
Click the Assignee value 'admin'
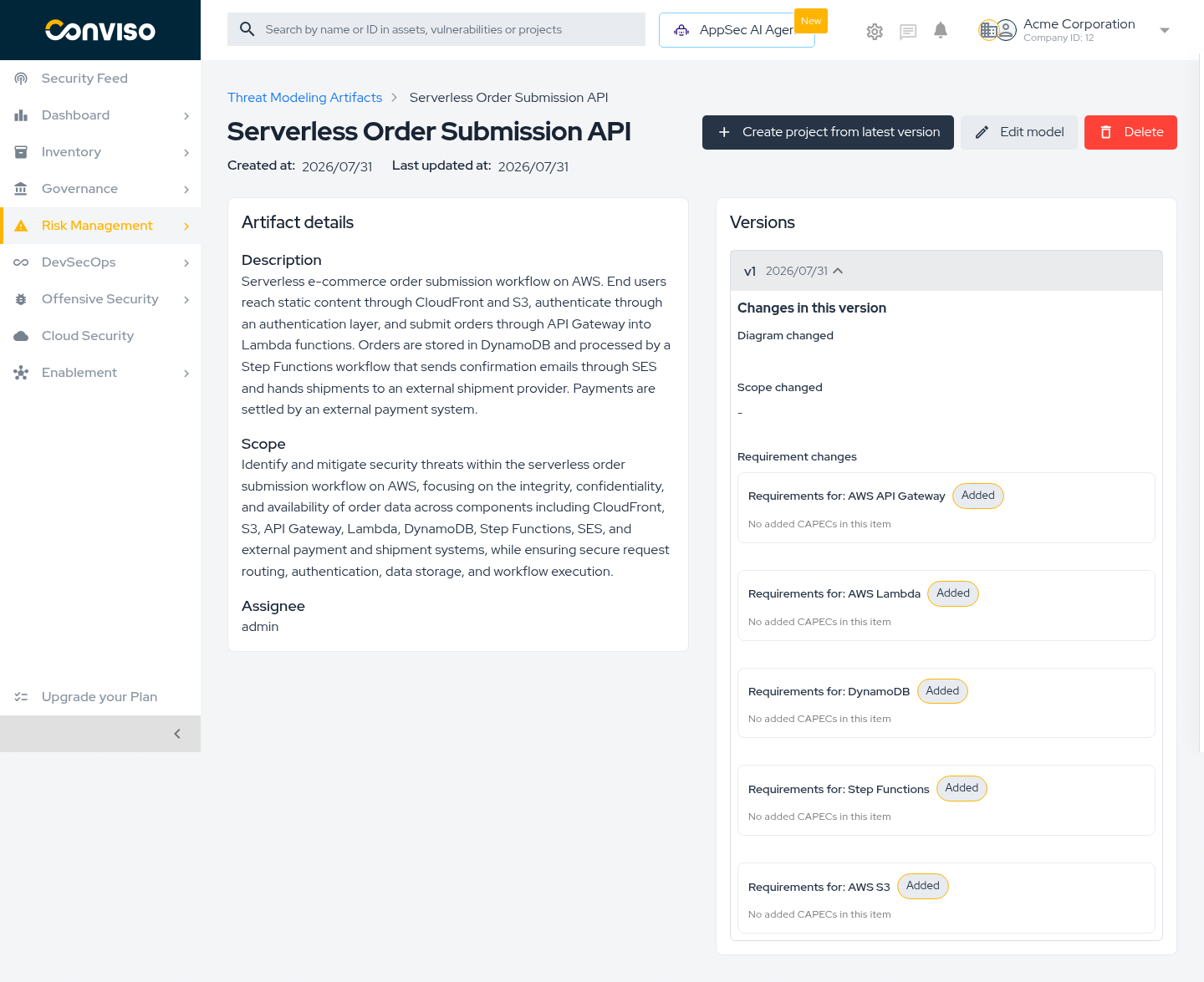tap(260, 627)
